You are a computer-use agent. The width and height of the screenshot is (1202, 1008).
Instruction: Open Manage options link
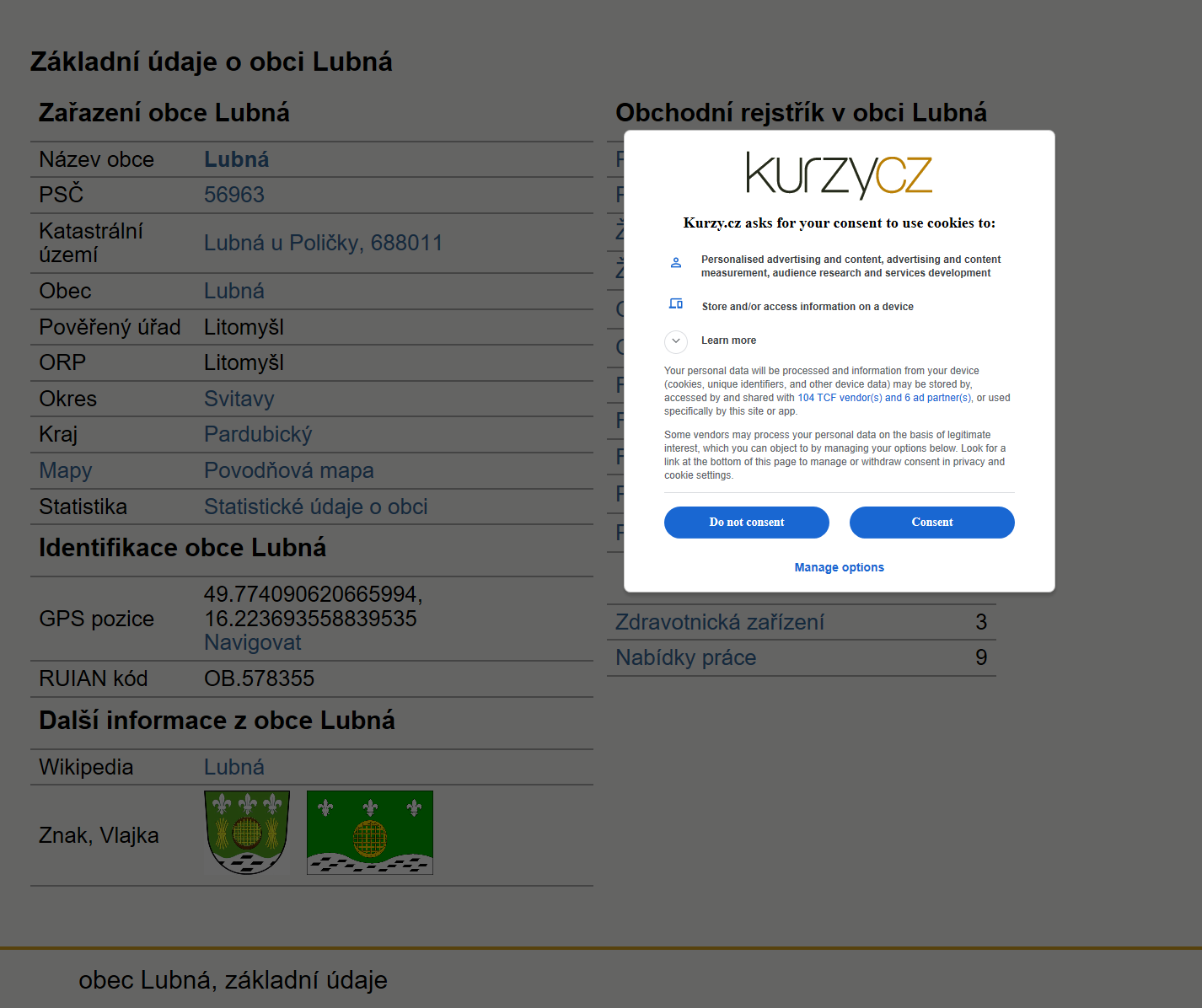point(840,567)
